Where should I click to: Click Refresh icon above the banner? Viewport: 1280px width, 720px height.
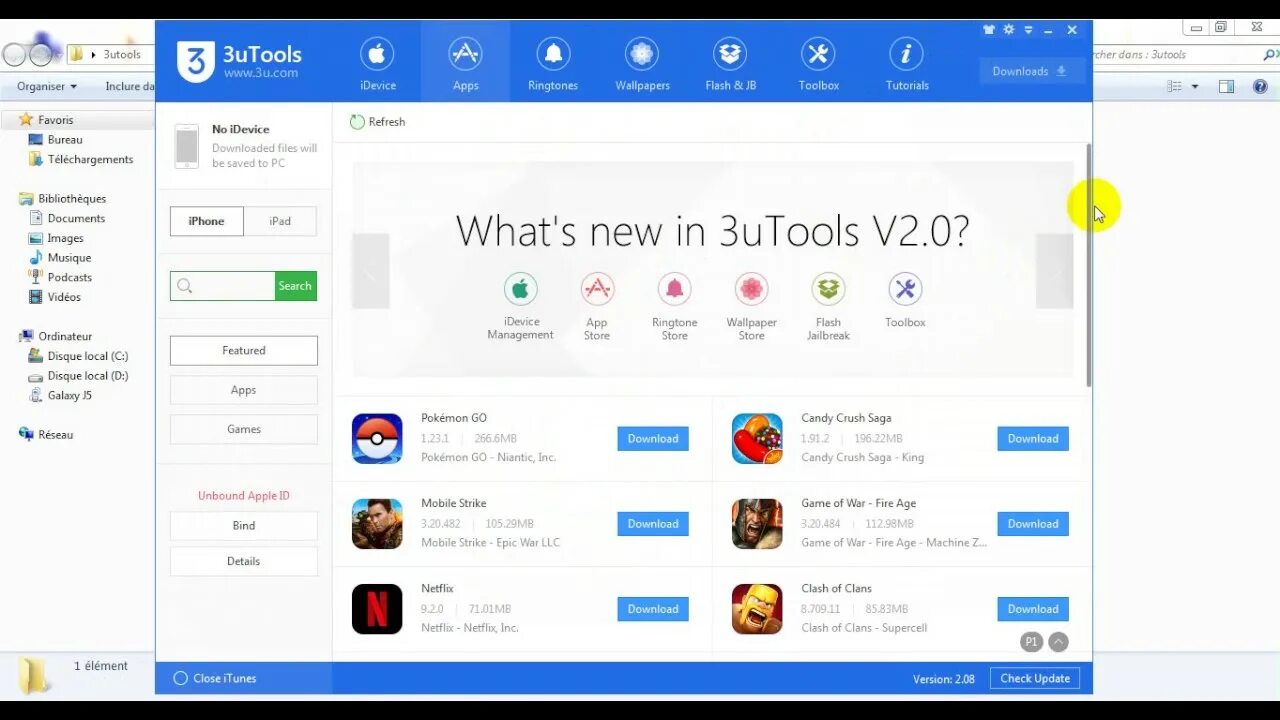click(x=357, y=122)
